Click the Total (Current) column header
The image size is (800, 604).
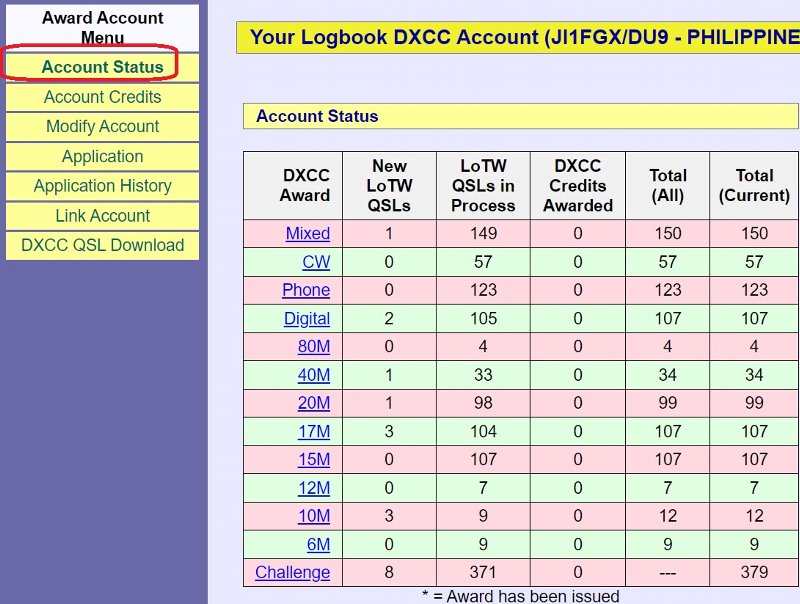pos(754,185)
